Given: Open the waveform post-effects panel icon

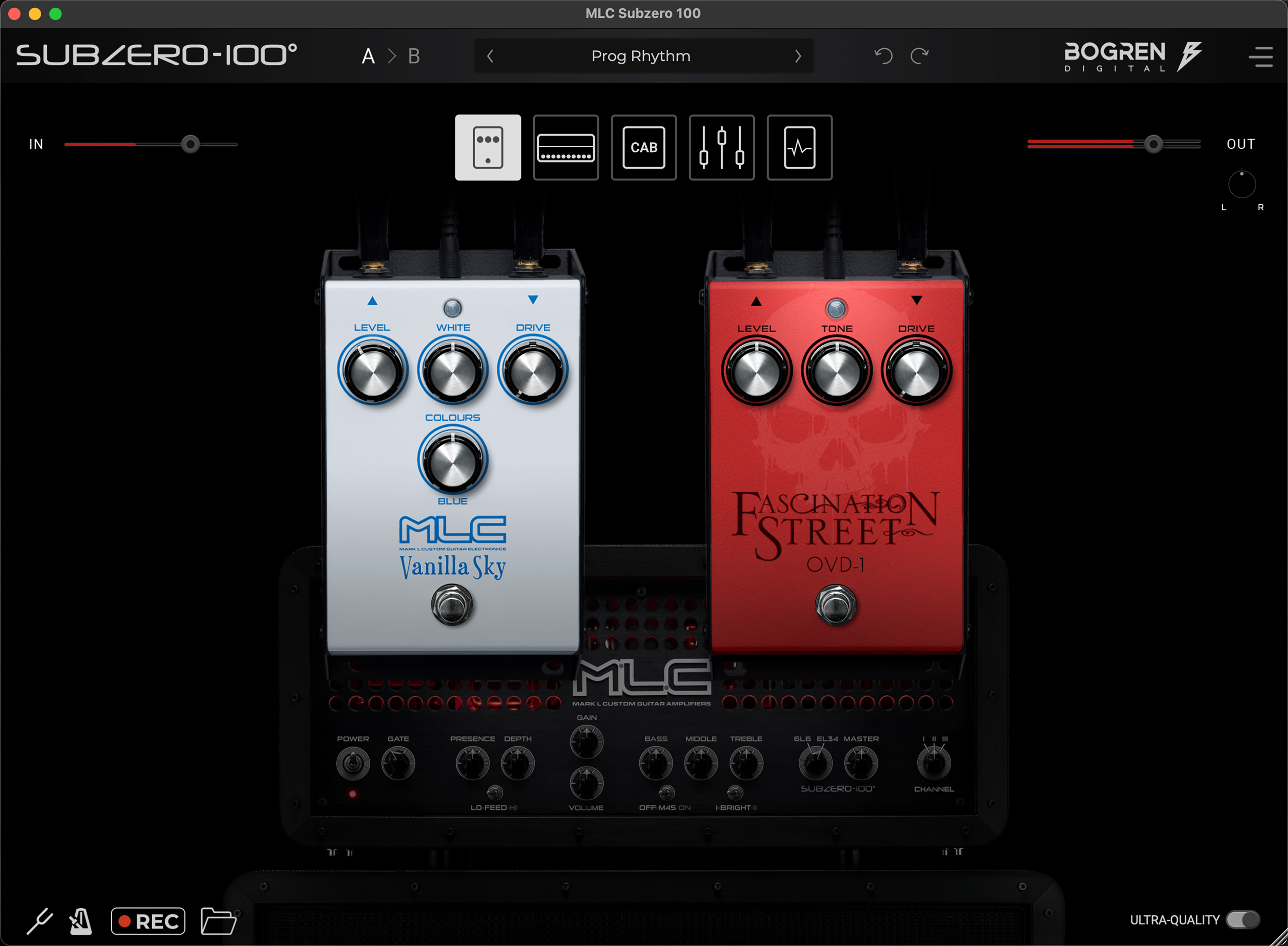Looking at the screenshot, I should click(799, 147).
